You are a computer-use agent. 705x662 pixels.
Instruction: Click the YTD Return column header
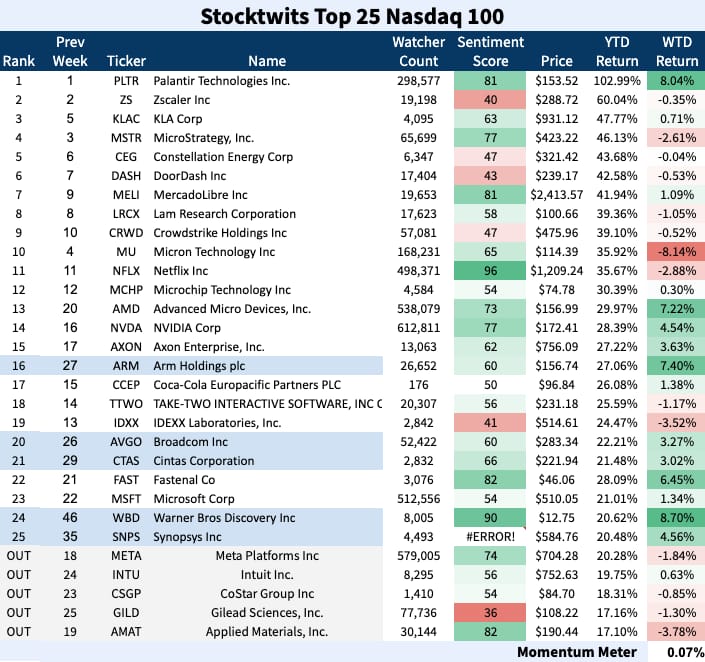tap(617, 51)
